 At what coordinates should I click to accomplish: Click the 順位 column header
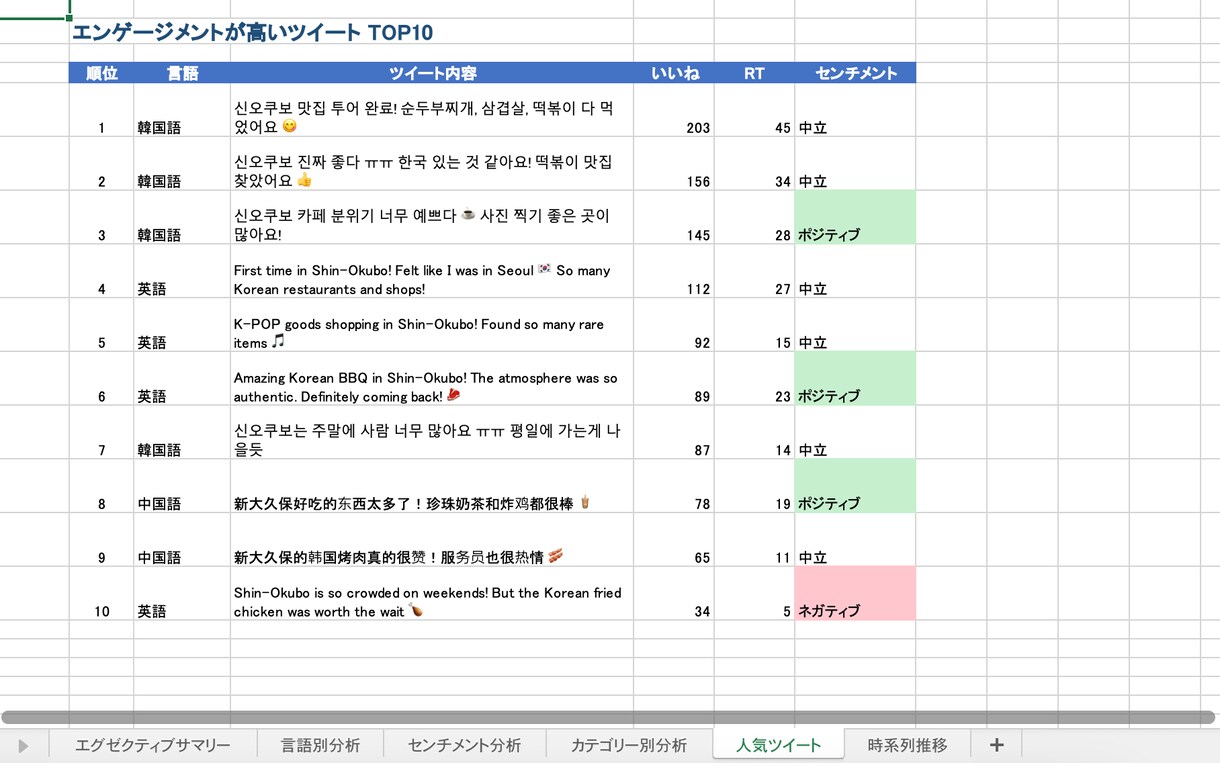point(101,73)
